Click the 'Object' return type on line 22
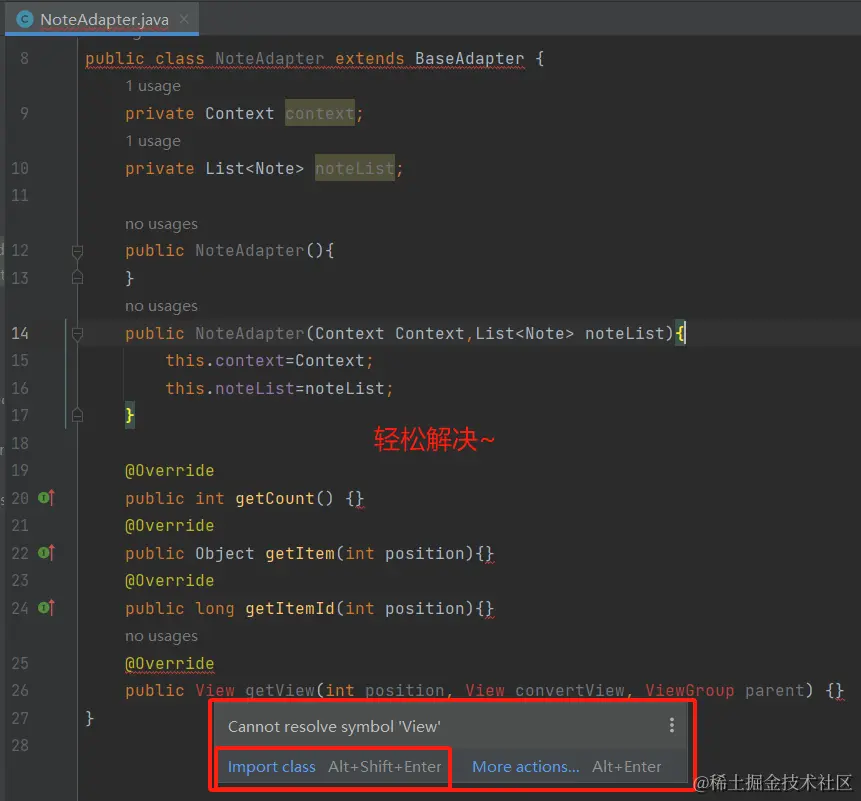The image size is (861, 801). (225, 553)
